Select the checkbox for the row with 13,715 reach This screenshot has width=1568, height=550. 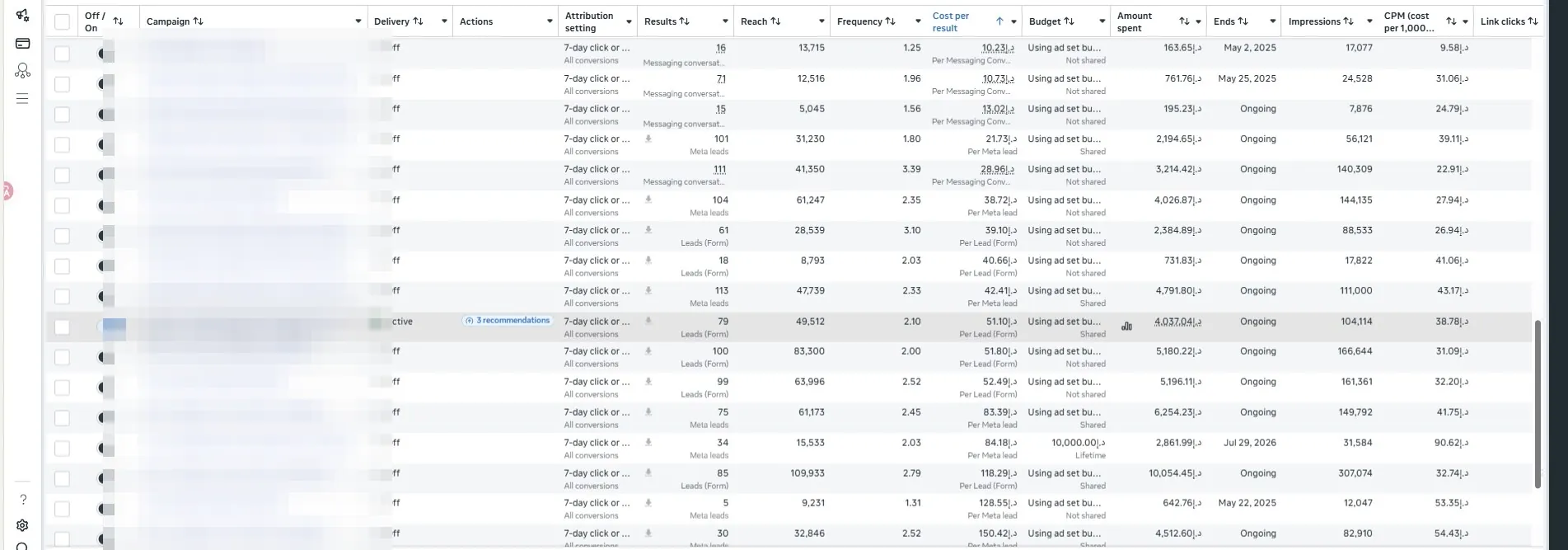[62, 54]
